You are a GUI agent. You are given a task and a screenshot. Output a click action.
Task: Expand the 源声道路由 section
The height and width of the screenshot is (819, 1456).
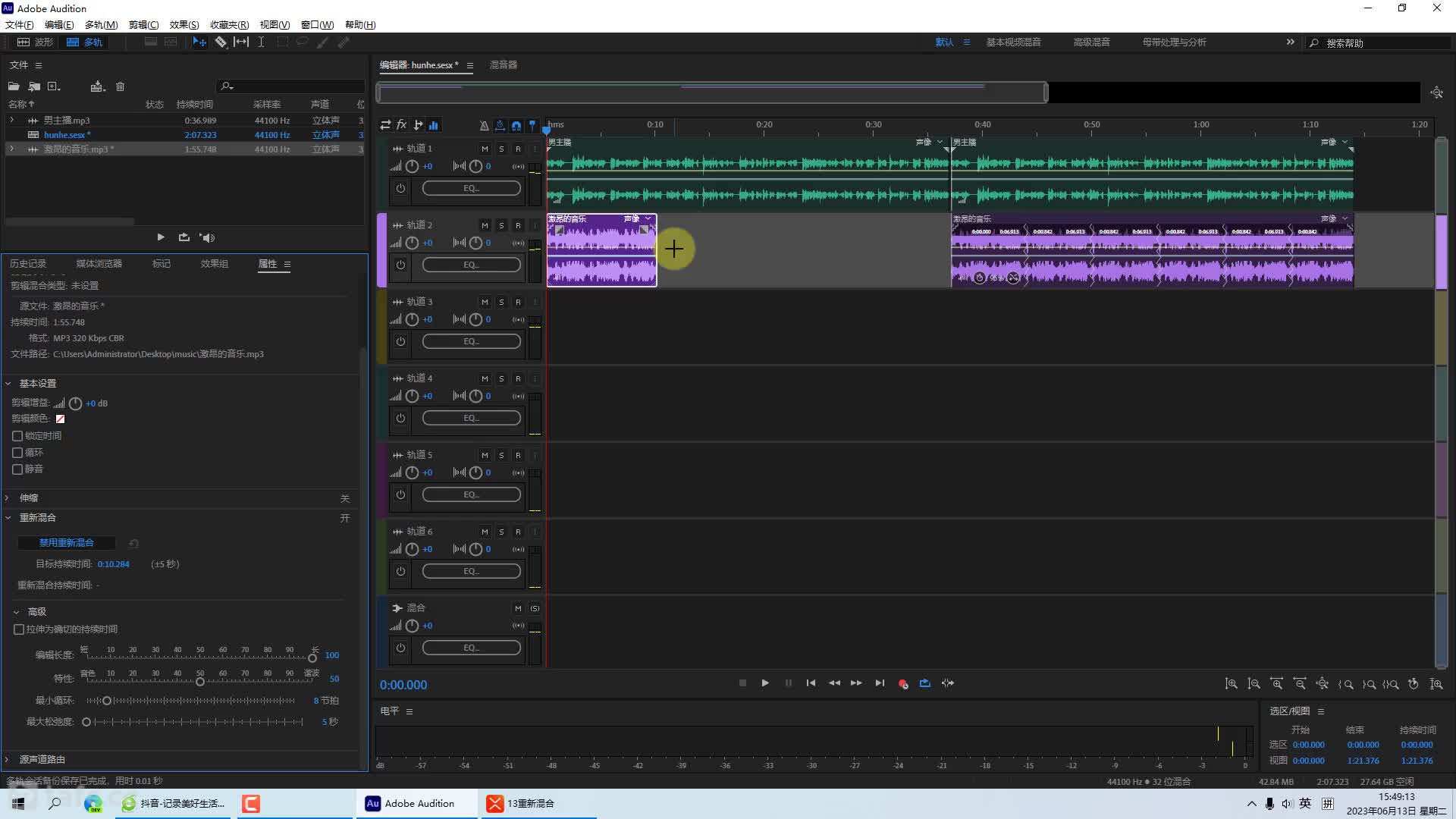8,759
